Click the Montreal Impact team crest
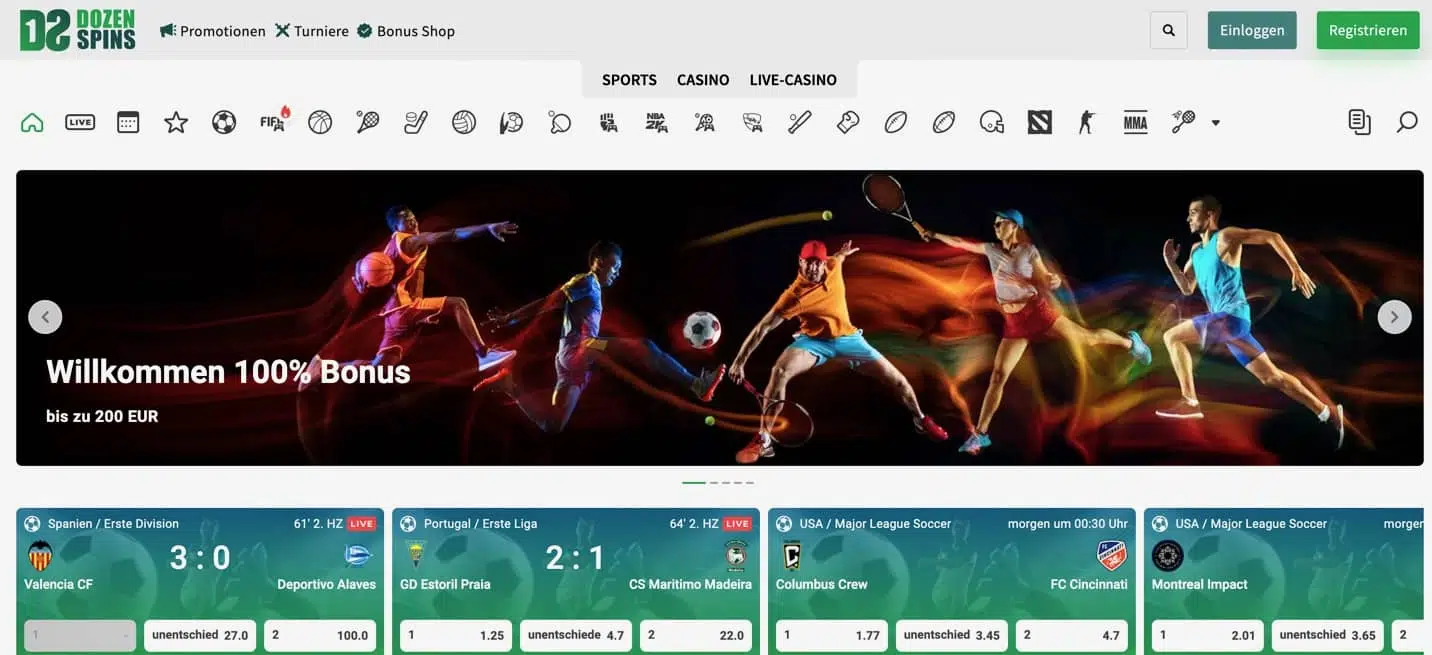Image resolution: width=1432 pixels, height=655 pixels. coord(1168,556)
